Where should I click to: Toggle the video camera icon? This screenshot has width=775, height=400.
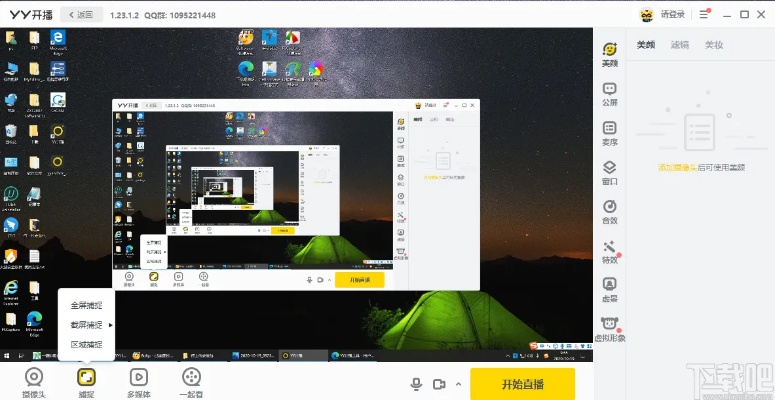439,384
